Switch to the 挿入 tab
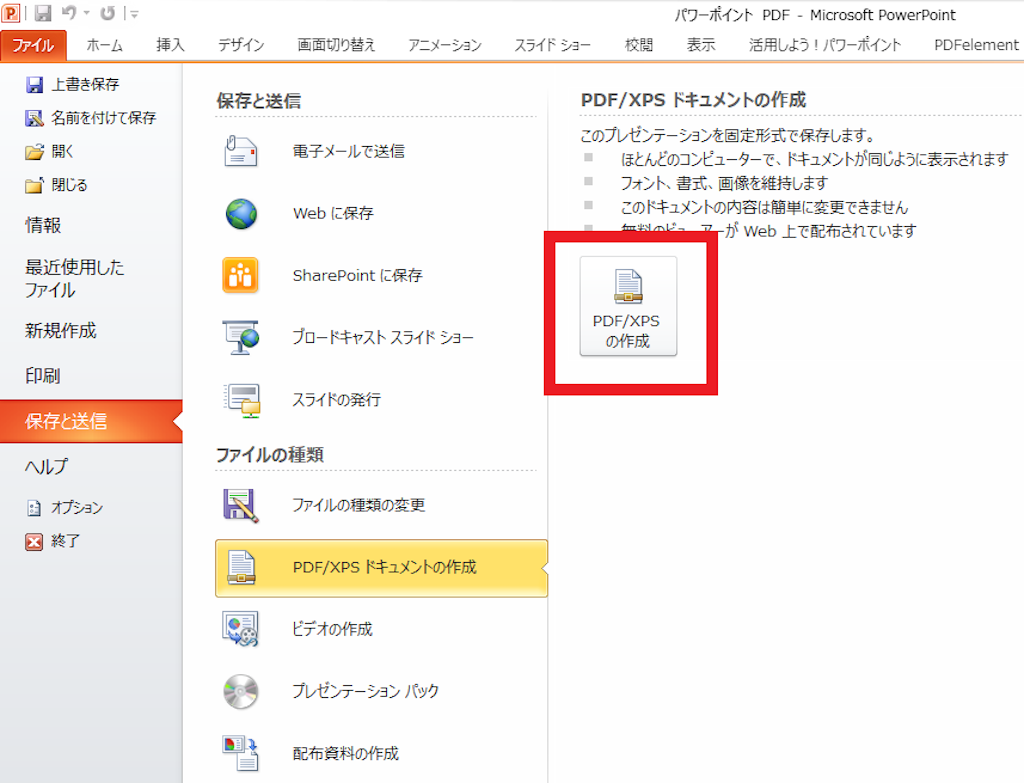 coord(170,45)
